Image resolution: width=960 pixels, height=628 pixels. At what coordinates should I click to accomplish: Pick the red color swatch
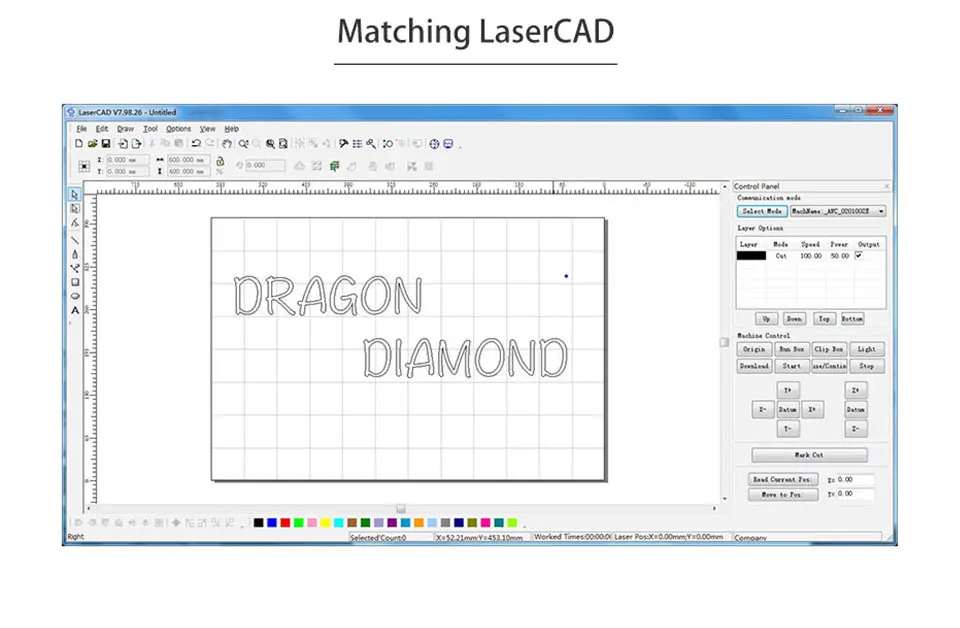click(285, 523)
